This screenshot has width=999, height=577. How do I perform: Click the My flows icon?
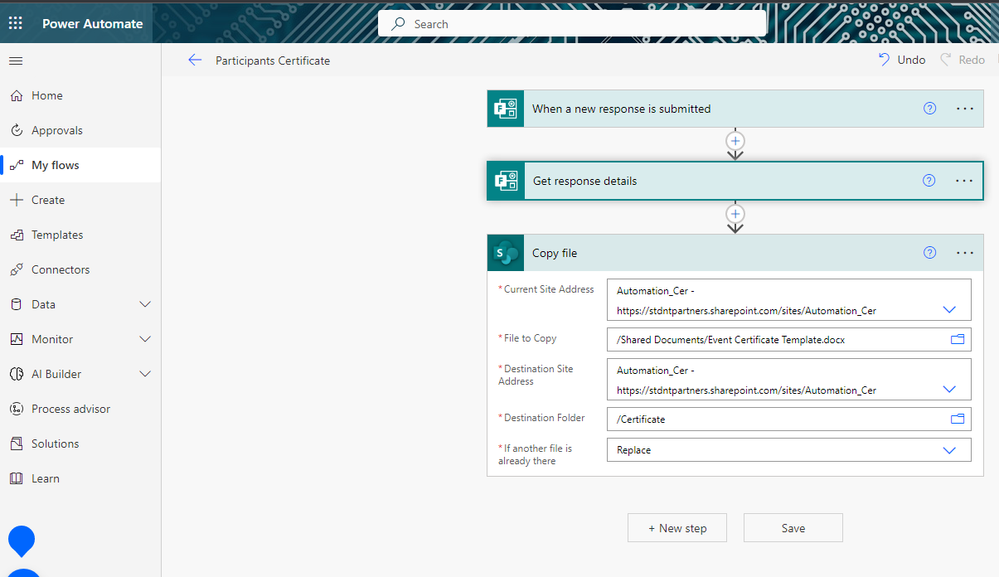tap(17, 165)
